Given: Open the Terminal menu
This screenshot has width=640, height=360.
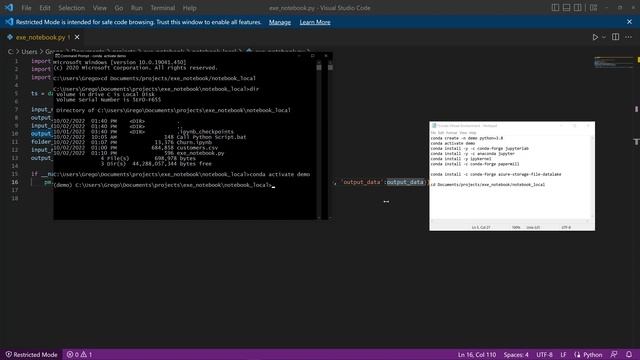Looking at the screenshot, I should 162,8.
